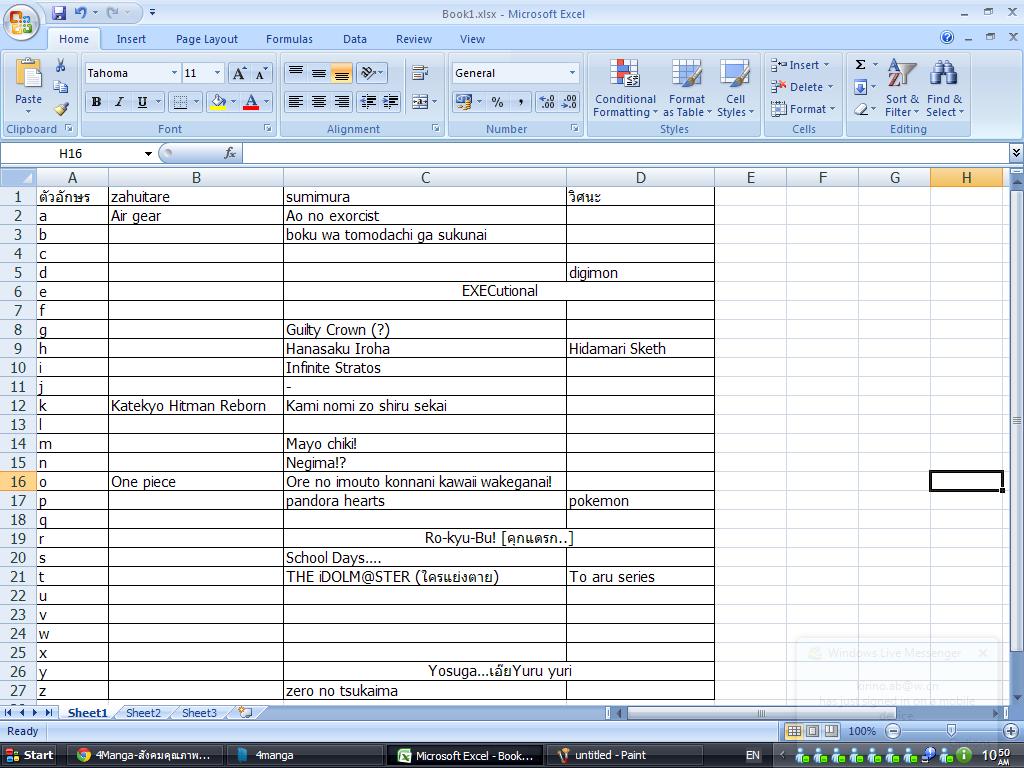Click Increase Decimal icon
The image size is (1024, 768).
547,102
